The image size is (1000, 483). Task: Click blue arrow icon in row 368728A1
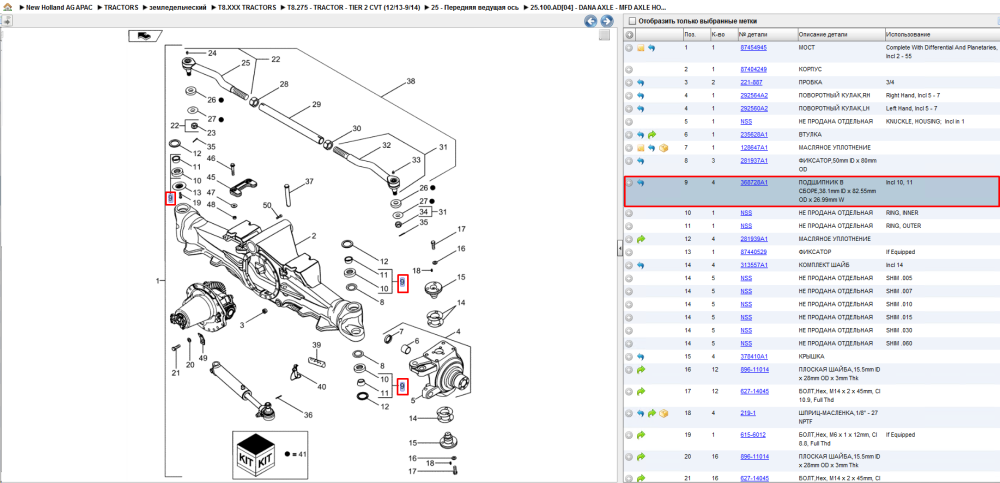(641, 182)
